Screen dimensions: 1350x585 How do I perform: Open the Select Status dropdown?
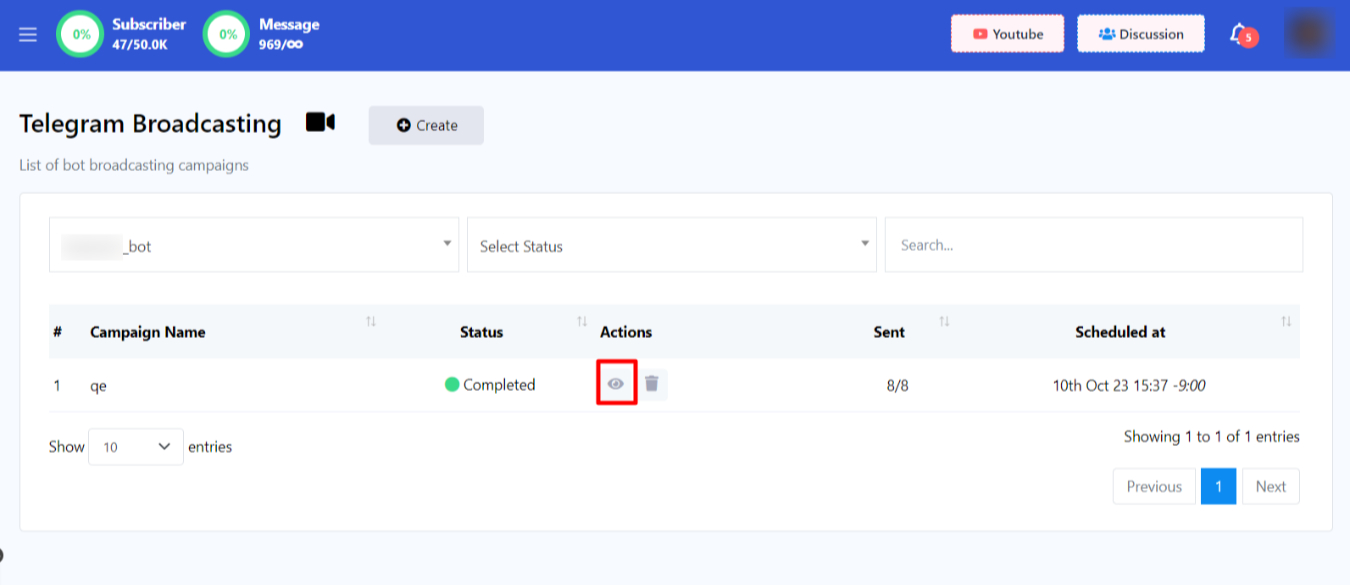(x=671, y=245)
